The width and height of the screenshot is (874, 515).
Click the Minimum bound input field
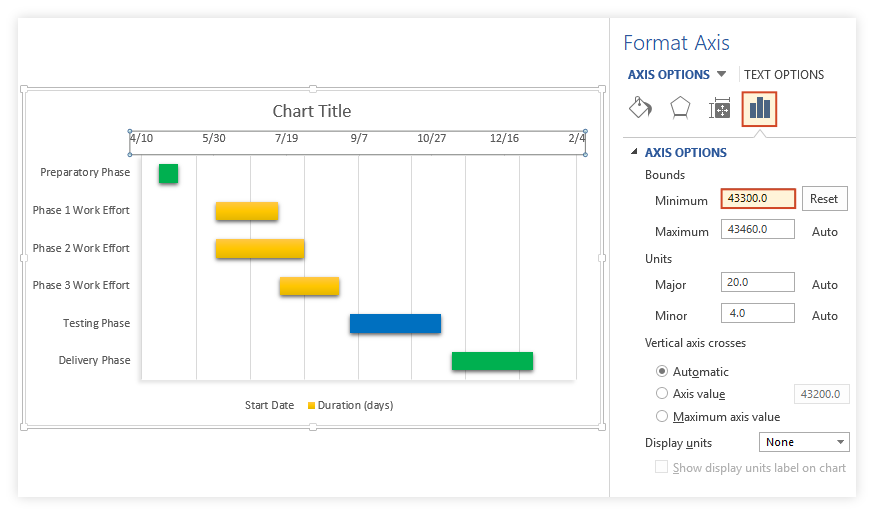coord(758,198)
